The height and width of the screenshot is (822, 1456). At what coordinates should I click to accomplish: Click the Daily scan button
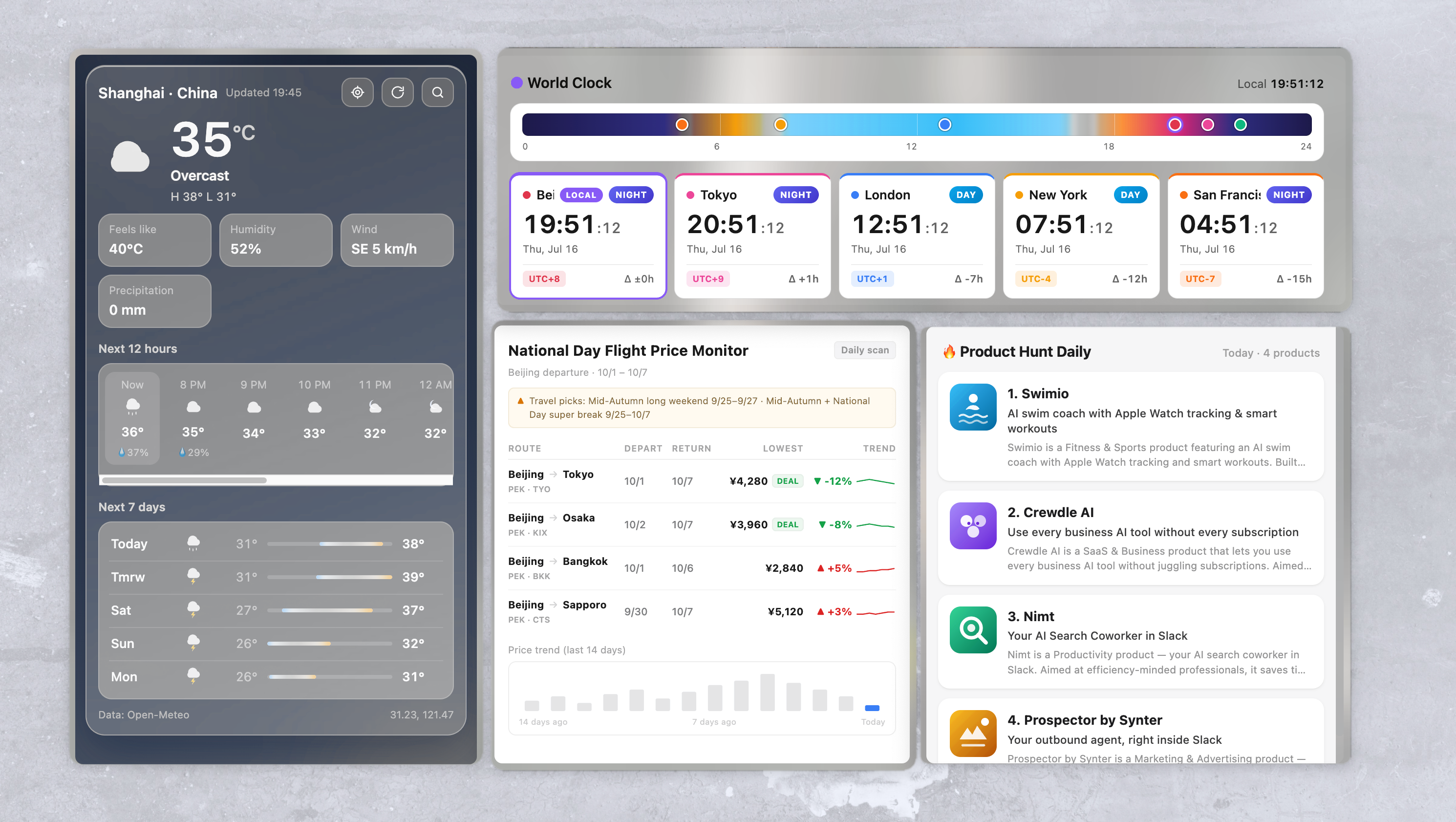[865, 350]
